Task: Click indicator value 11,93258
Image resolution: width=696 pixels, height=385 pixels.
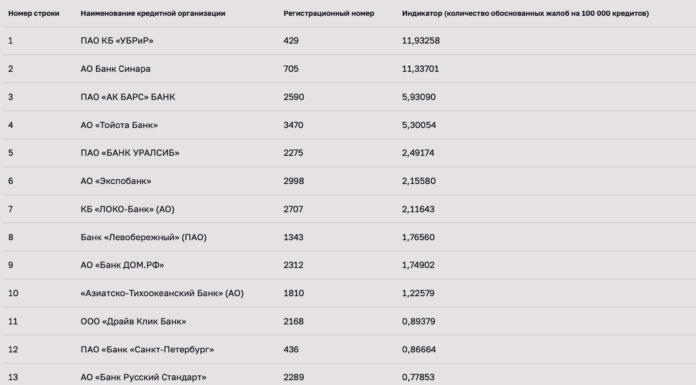Action: point(421,41)
